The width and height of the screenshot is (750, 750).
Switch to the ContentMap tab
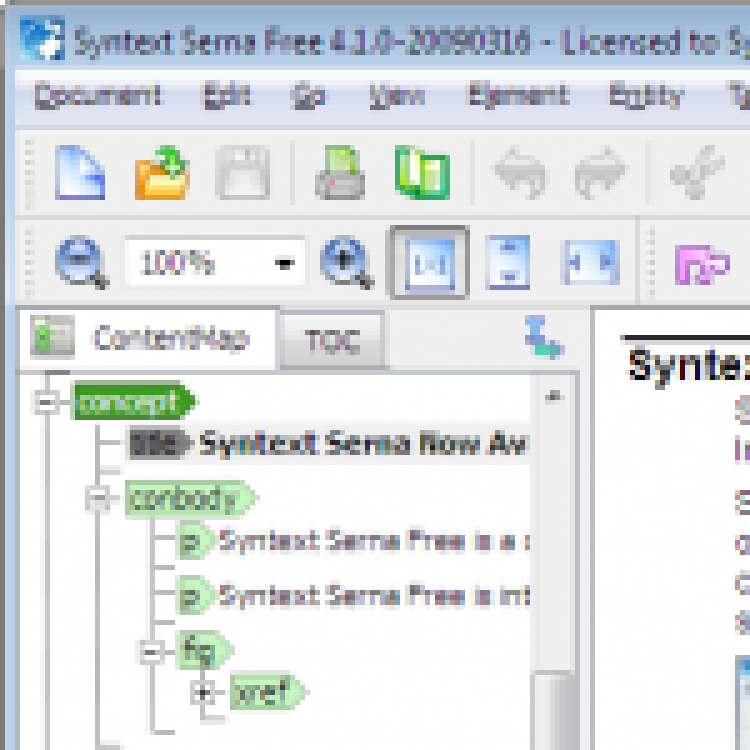coord(148,339)
